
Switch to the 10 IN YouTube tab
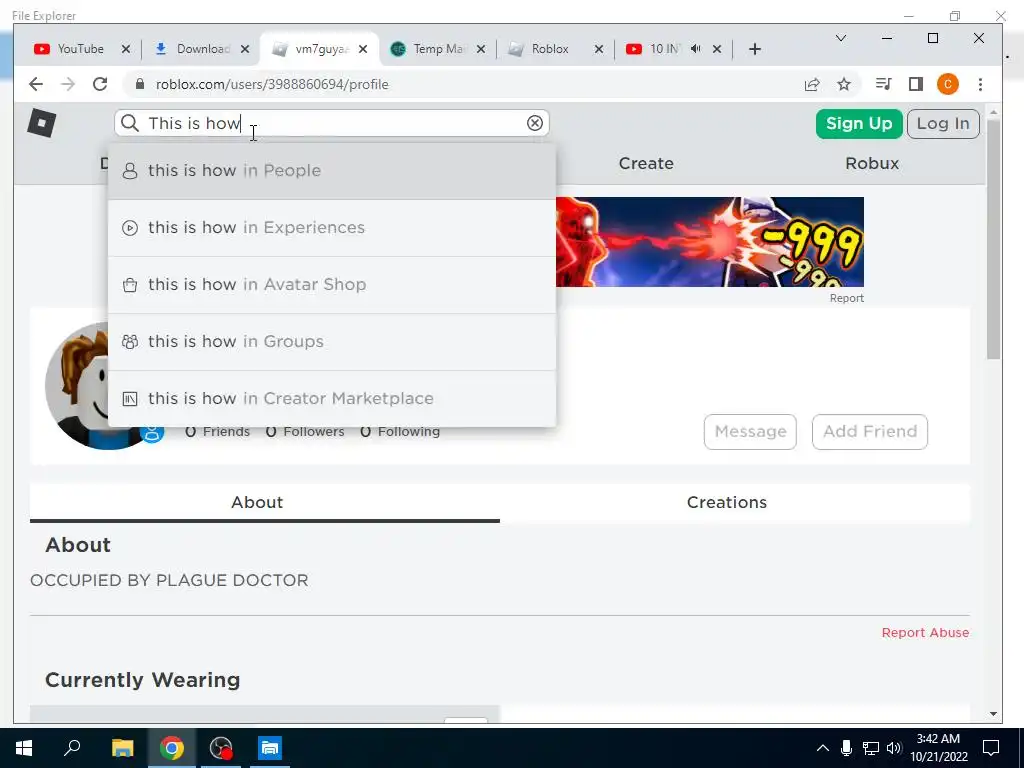pos(665,49)
